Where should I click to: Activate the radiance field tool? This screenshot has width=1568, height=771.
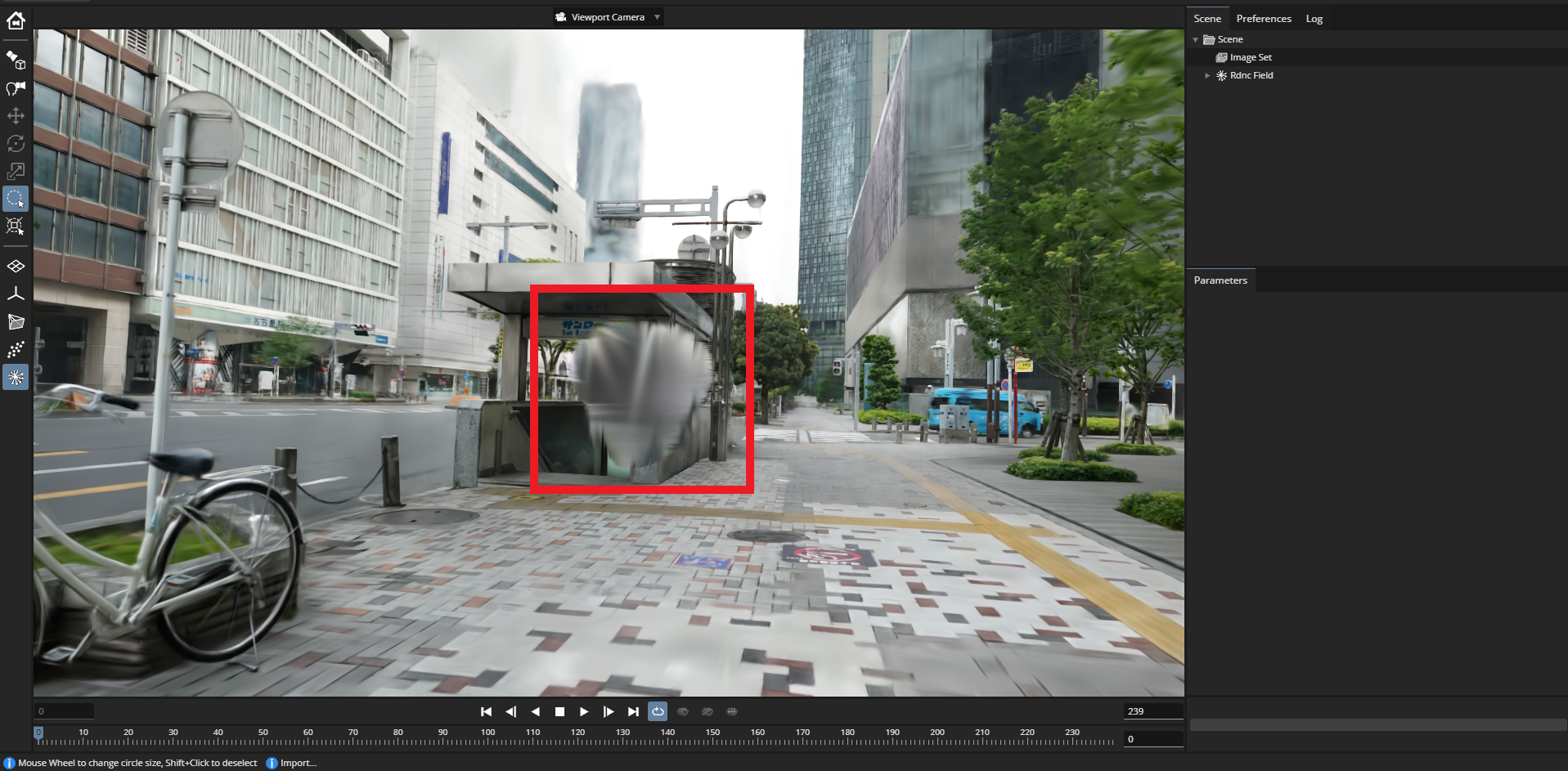[15, 377]
